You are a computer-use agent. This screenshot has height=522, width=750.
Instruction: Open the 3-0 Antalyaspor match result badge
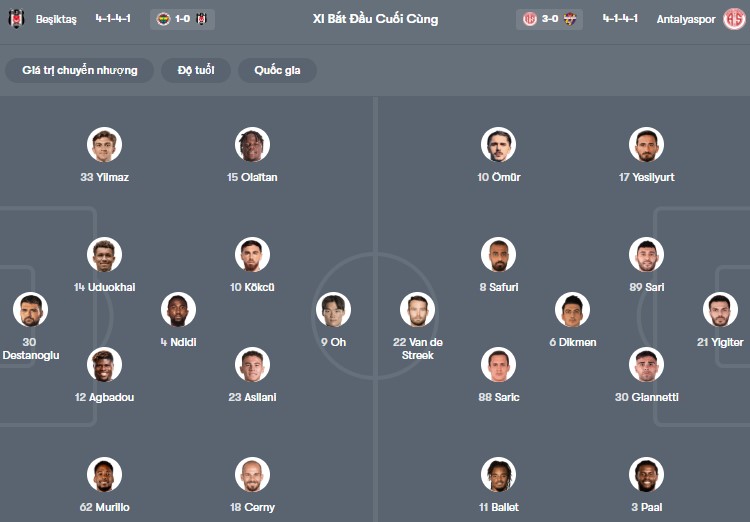tap(549, 19)
